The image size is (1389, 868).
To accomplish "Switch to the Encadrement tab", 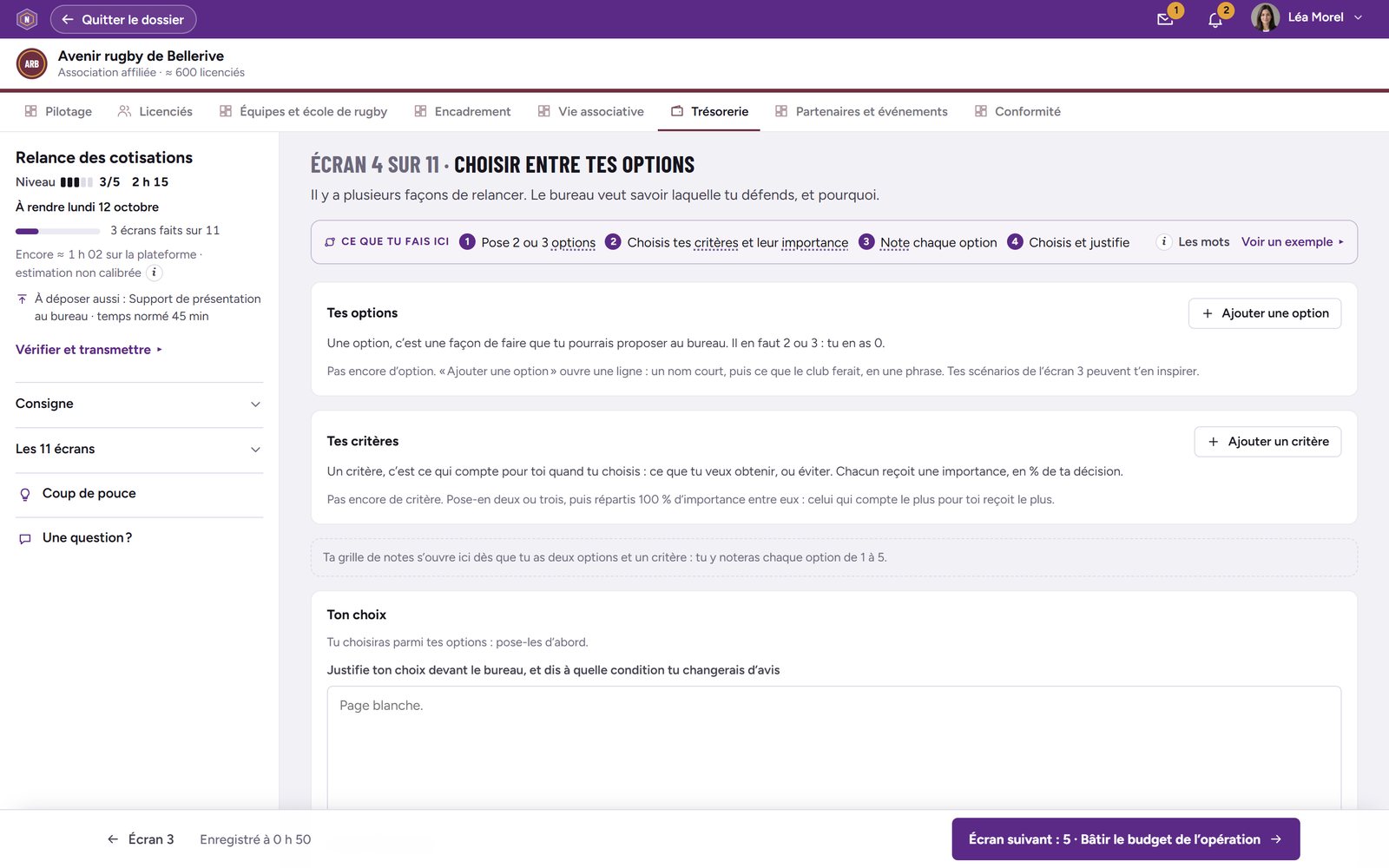I will [x=463, y=111].
